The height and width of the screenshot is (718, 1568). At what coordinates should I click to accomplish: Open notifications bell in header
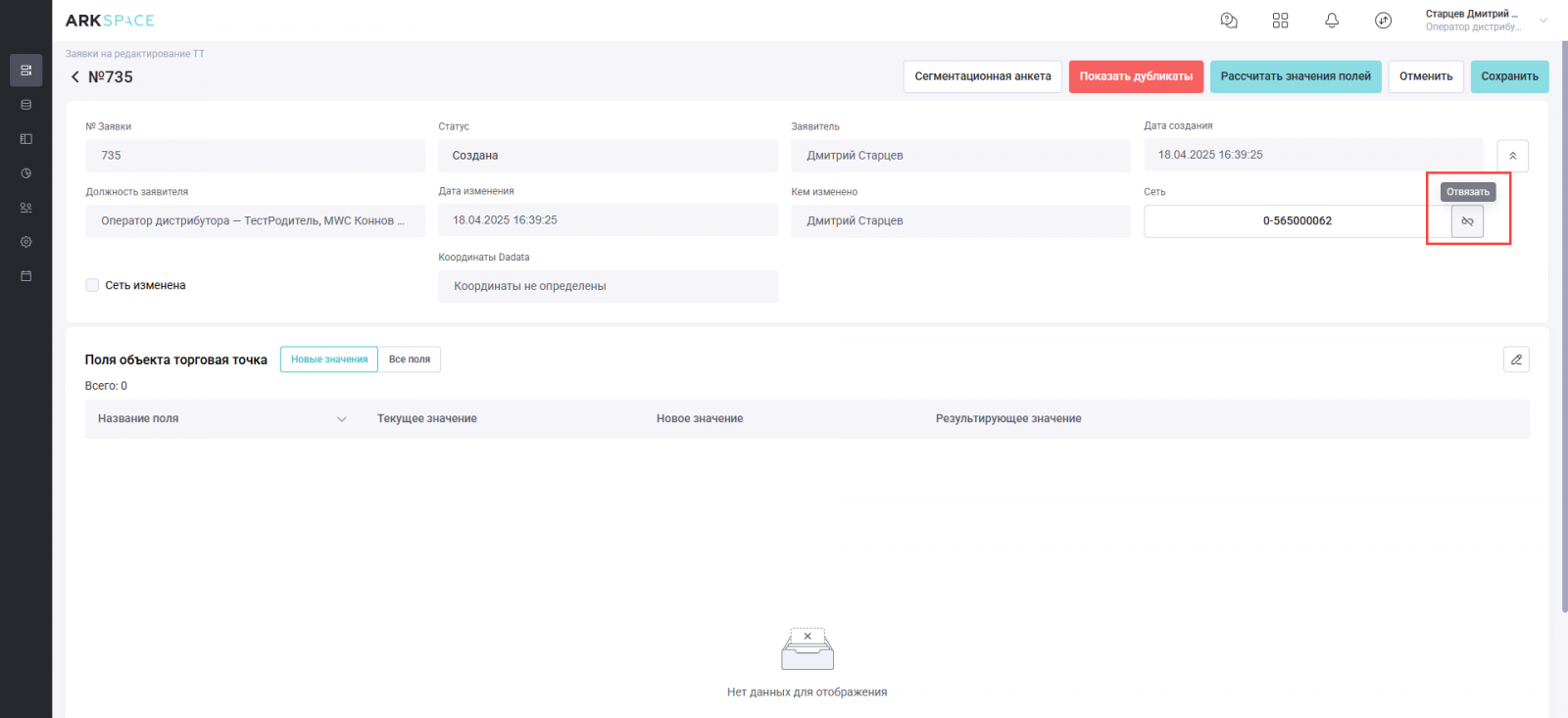click(1332, 21)
